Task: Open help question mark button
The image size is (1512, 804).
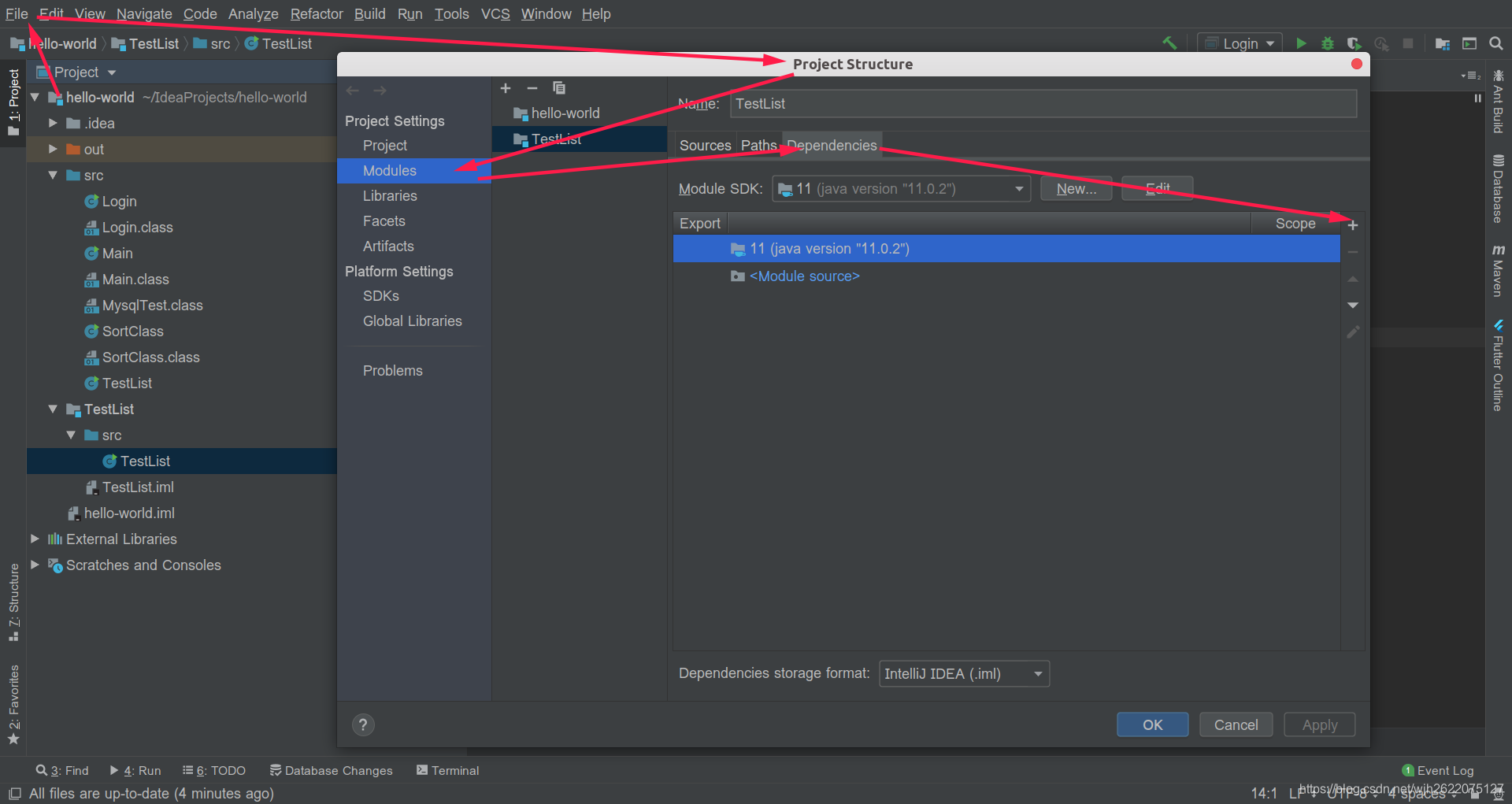Action: click(x=363, y=725)
